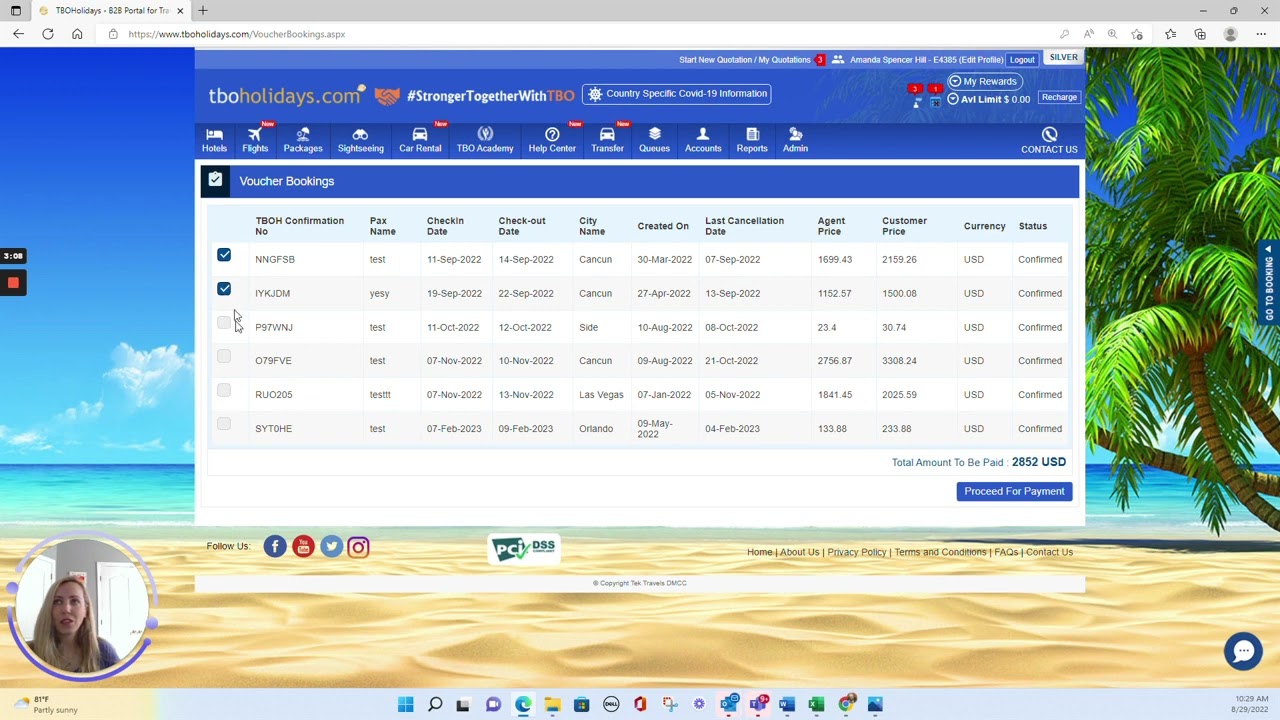This screenshot has height=720, width=1280.
Task: Open the Home footer link
Action: [x=760, y=552]
